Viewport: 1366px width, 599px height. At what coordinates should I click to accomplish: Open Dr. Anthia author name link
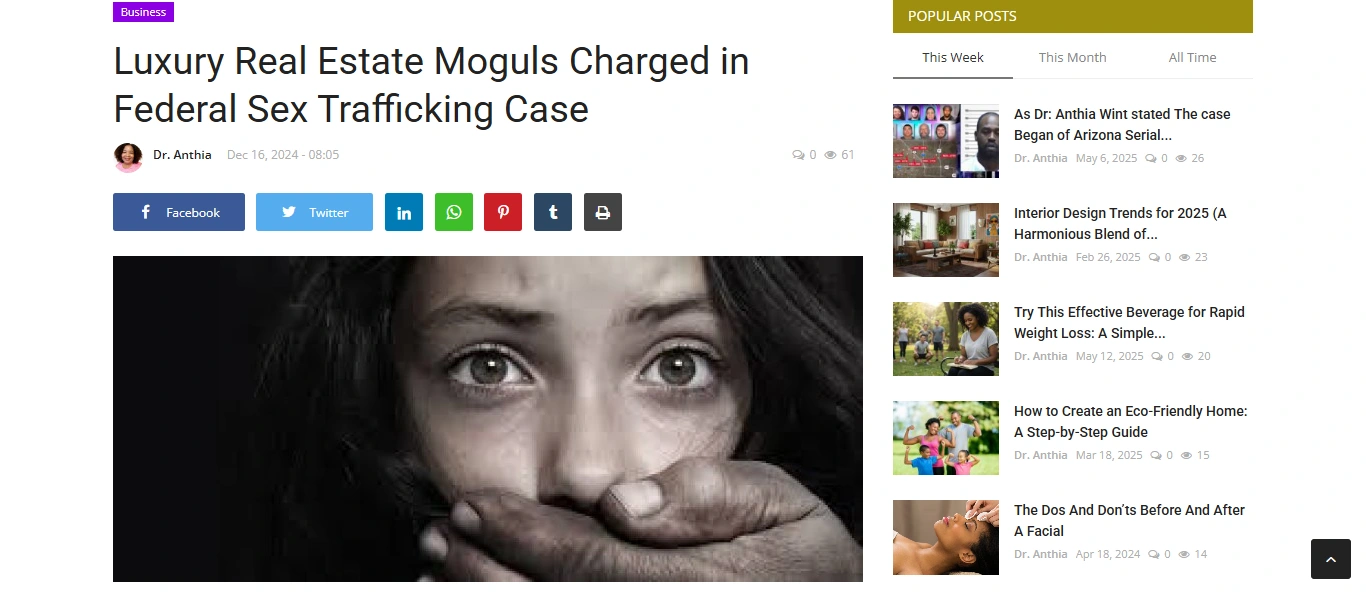pos(182,155)
